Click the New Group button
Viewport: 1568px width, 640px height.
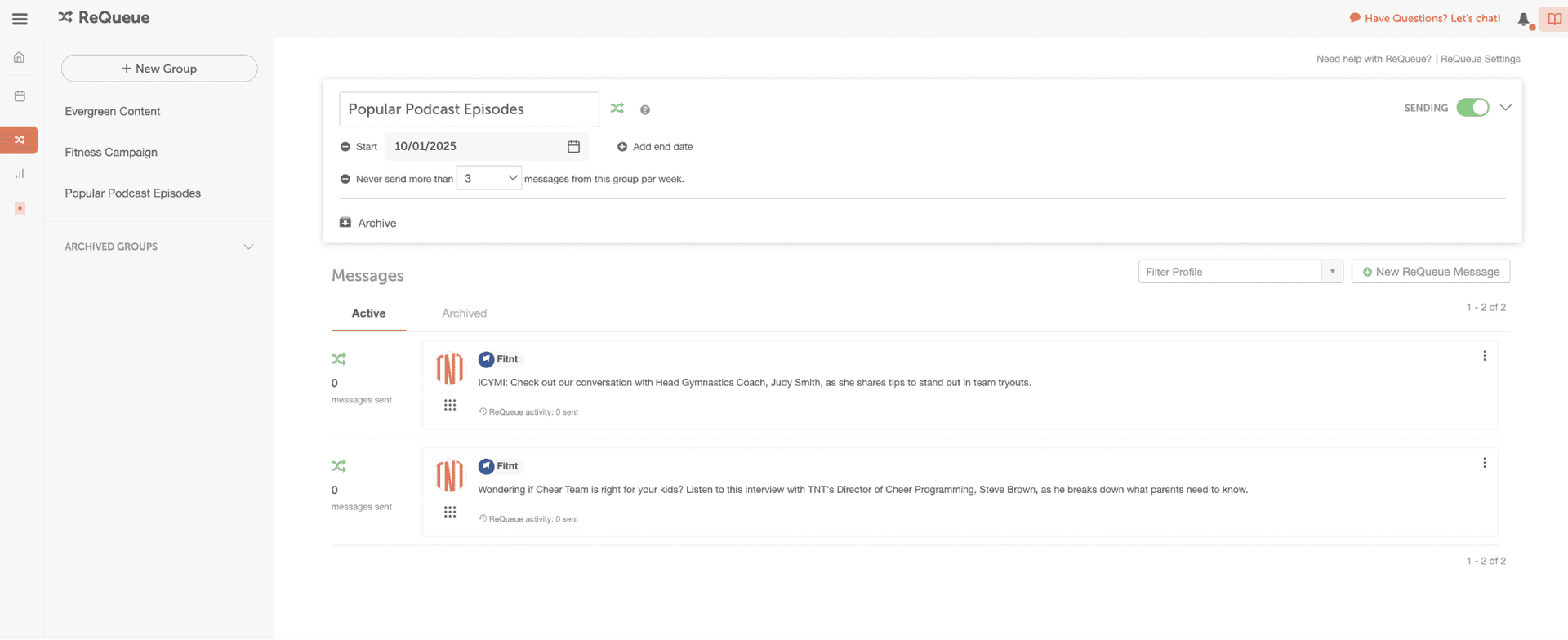[159, 69]
